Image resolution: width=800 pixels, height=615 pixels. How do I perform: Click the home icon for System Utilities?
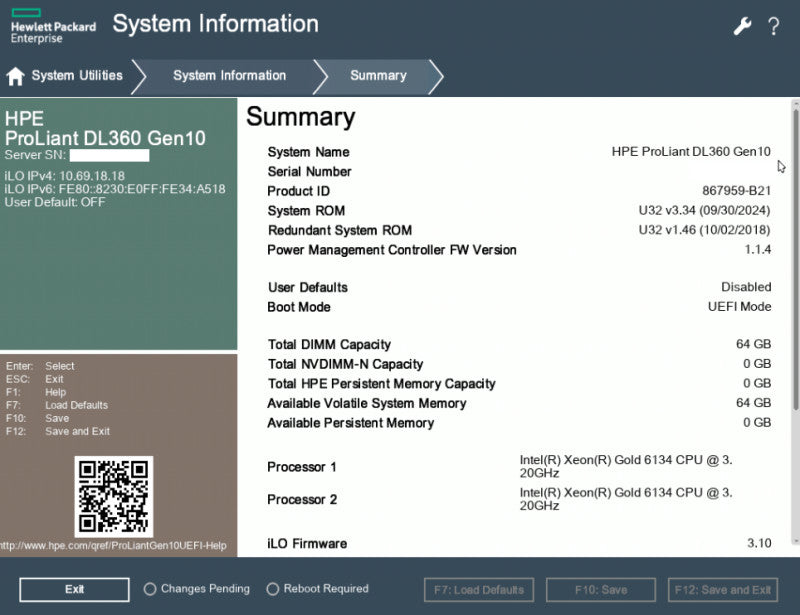point(15,76)
